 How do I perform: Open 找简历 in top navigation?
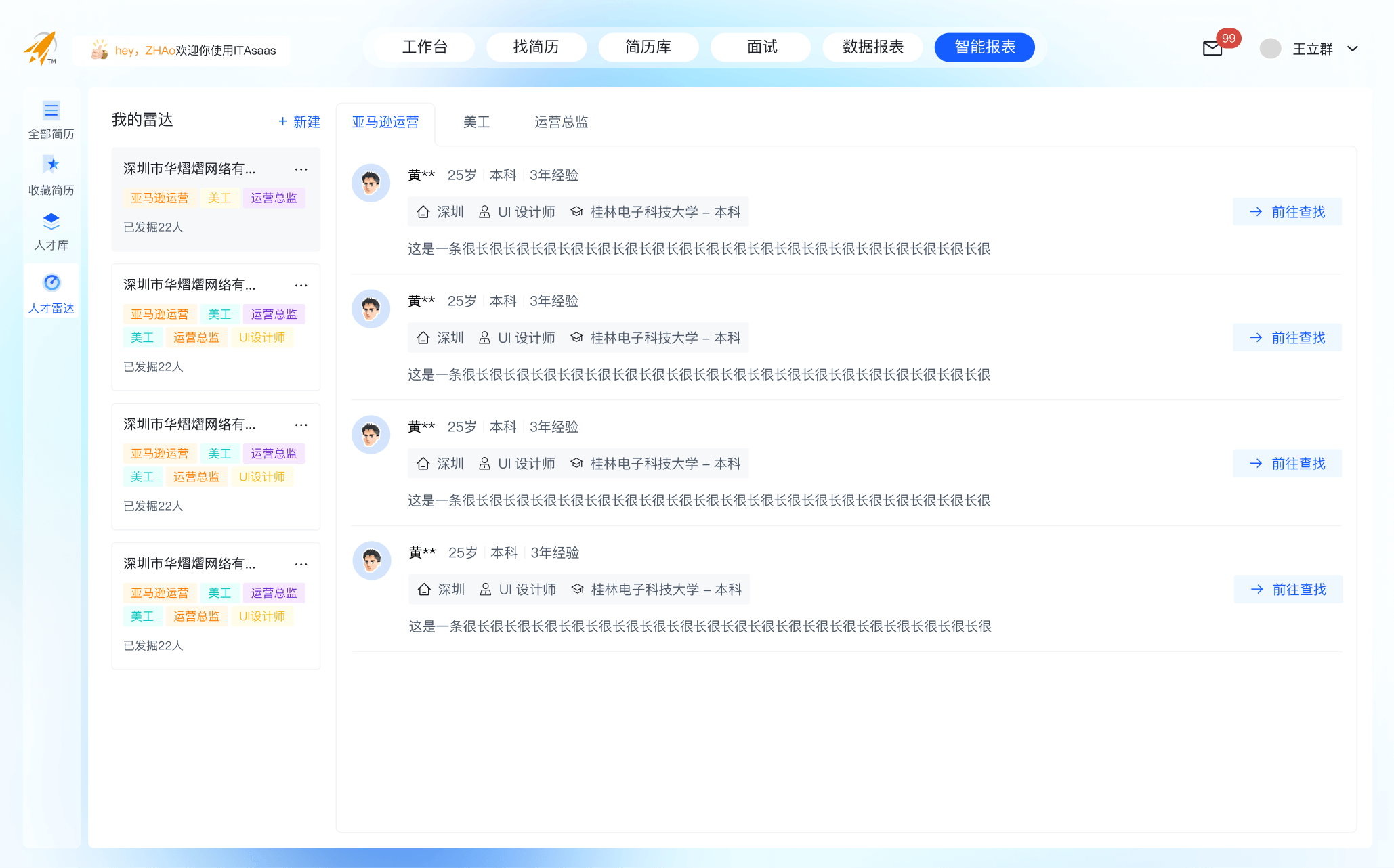pyautogui.click(x=536, y=47)
